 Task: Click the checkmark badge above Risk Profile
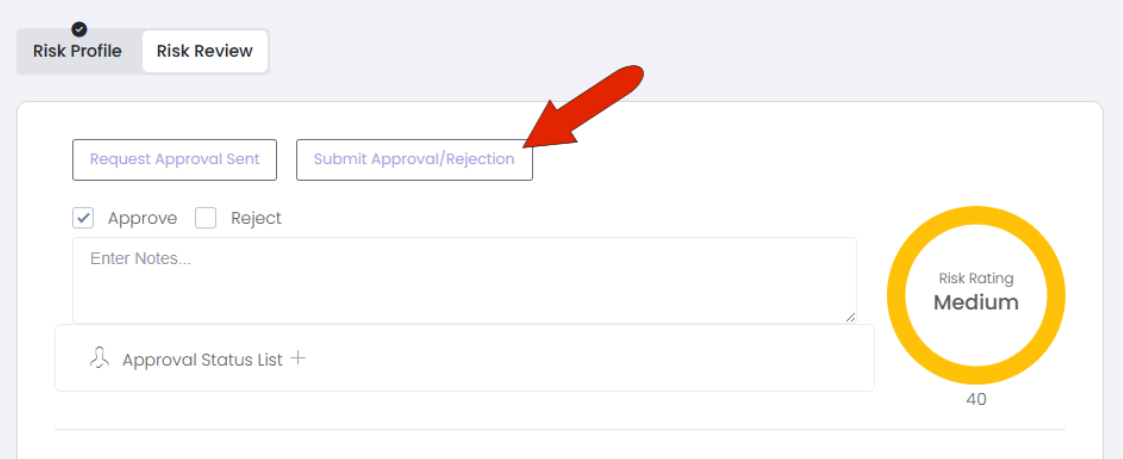pyautogui.click(x=79, y=29)
